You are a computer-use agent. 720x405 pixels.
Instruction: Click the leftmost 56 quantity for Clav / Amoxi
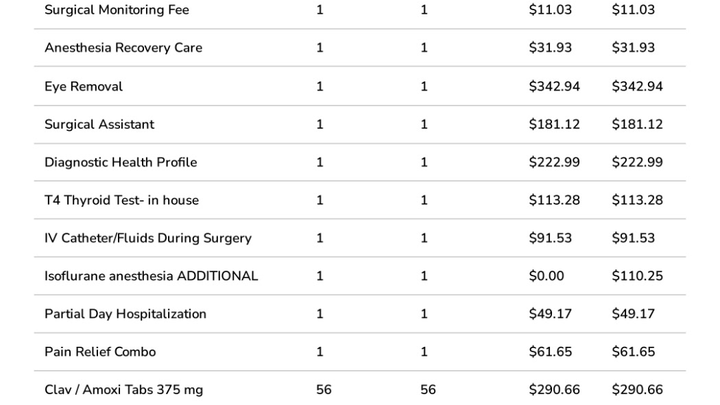(x=323, y=390)
